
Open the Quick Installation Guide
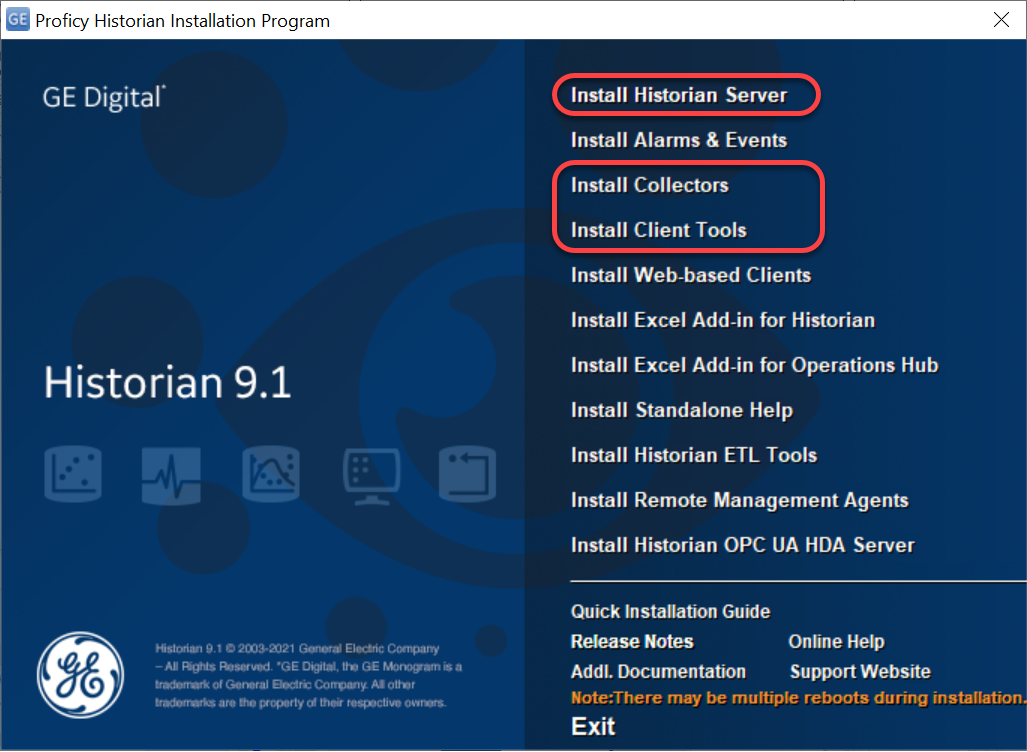coord(670,611)
